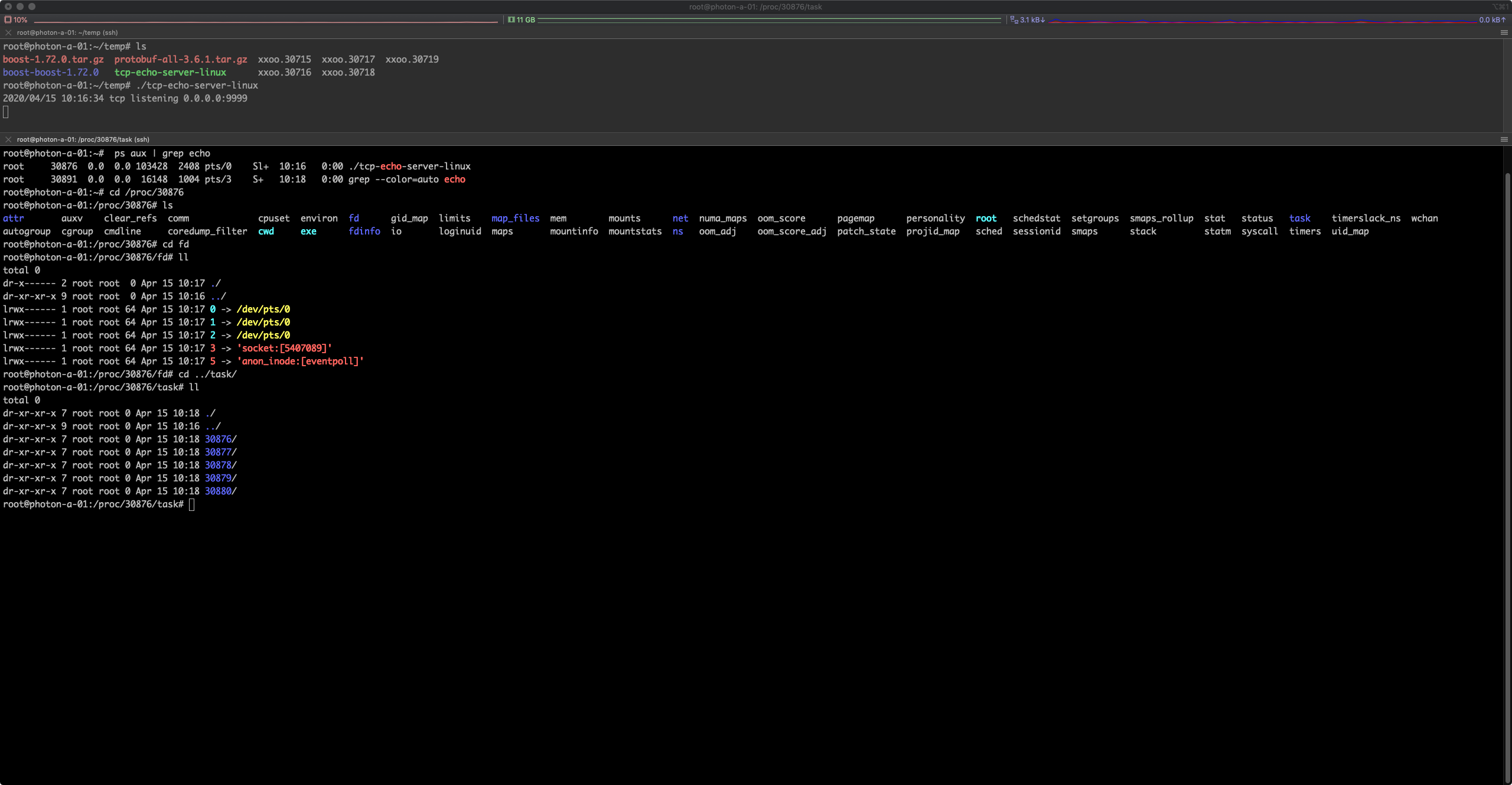Click xxoo.30719 file name
This screenshot has height=785, width=1512.
click(412, 59)
